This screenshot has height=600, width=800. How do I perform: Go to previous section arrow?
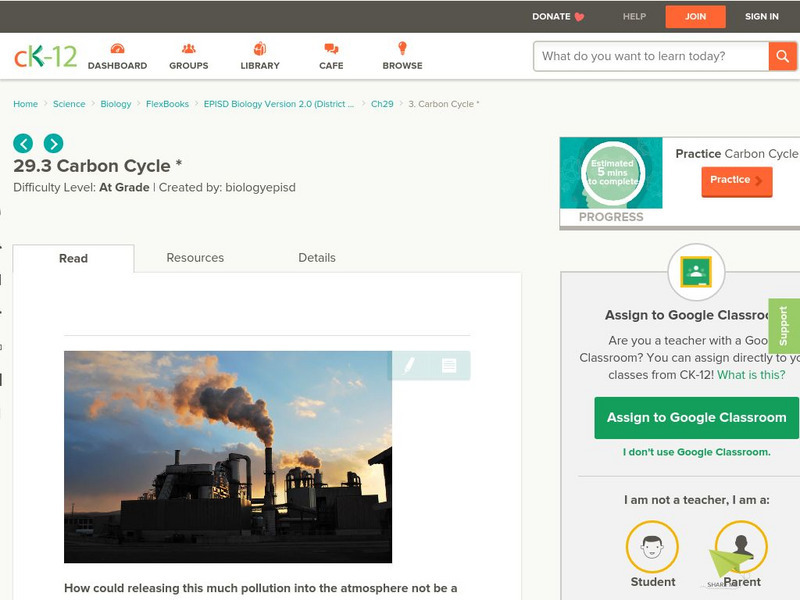pos(23,143)
